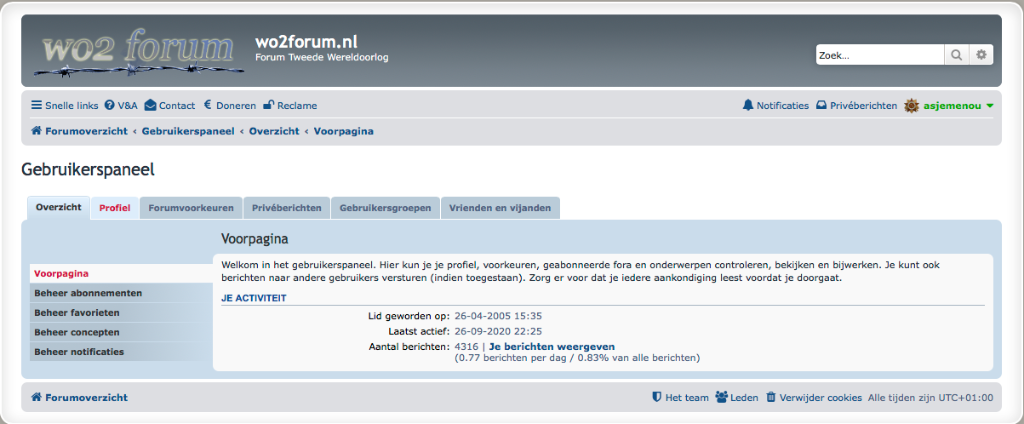The height and width of the screenshot is (424, 1024).
Task: Open Doneren euro link
Action: (229, 105)
